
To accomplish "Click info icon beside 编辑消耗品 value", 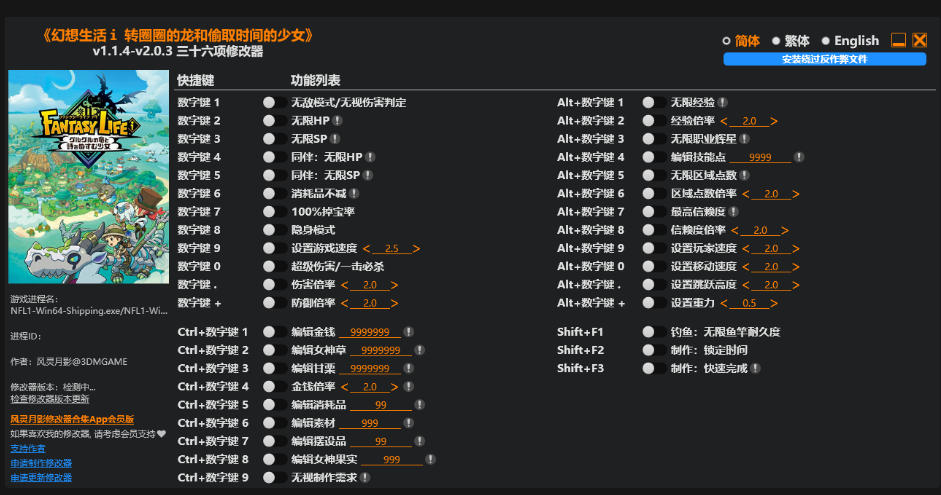I will [419, 405].
